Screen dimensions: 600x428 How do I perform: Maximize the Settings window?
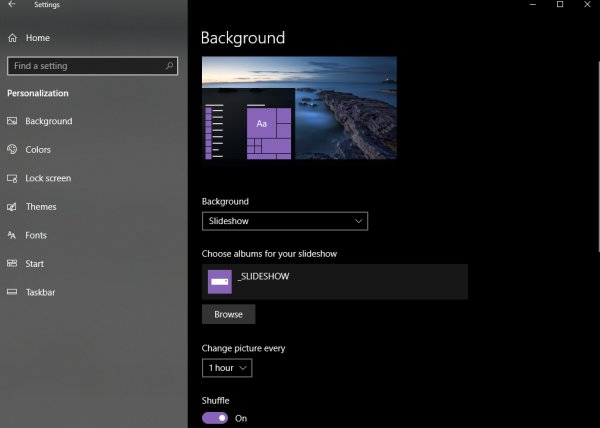tap(560, 4)
